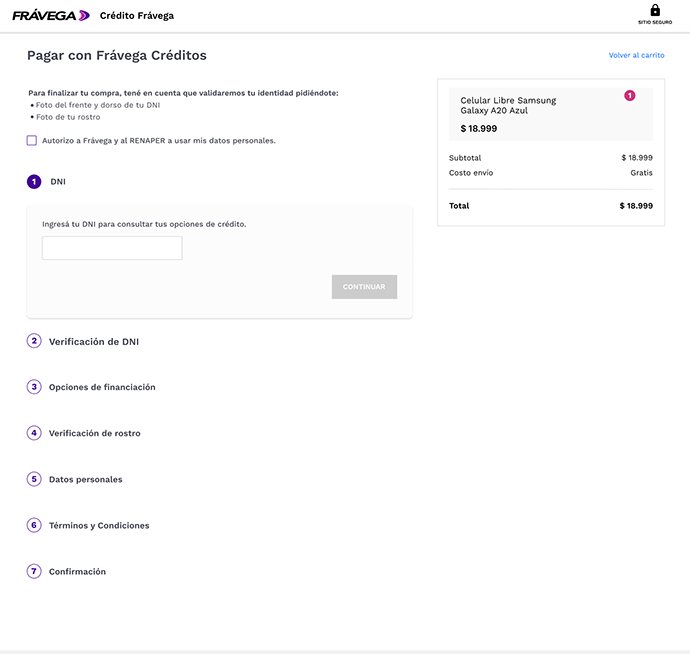This screenshot has height=654, width=690.
Task: Expand the Datos personales step
Action: [85, 479]
